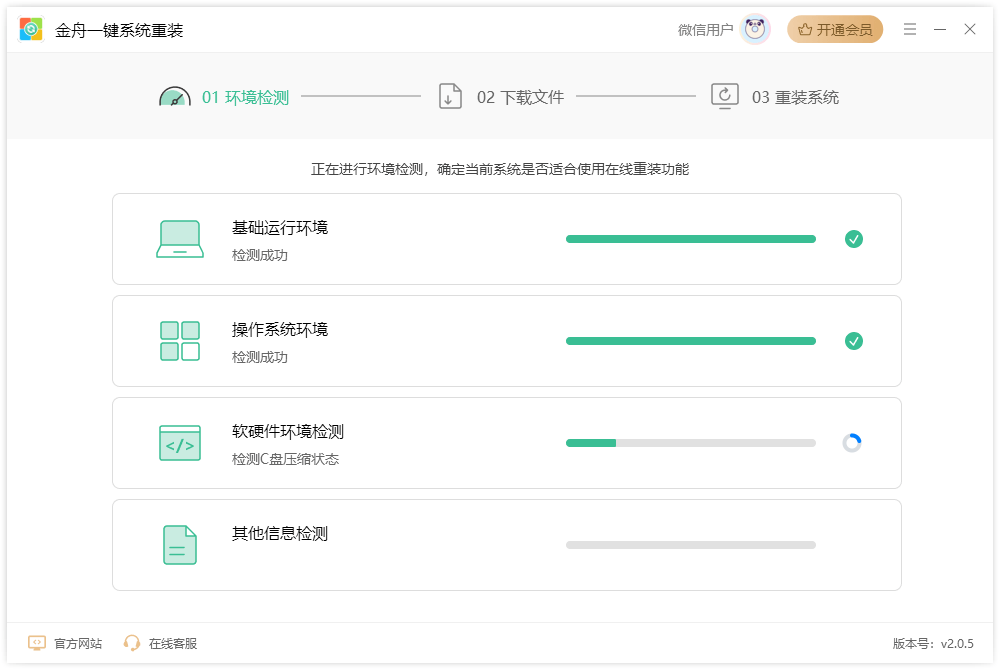Image resolution: width=1000 pixels, height=670 pixels.
Task: Open the hamburger menu
Action: (x=910, y=29)
